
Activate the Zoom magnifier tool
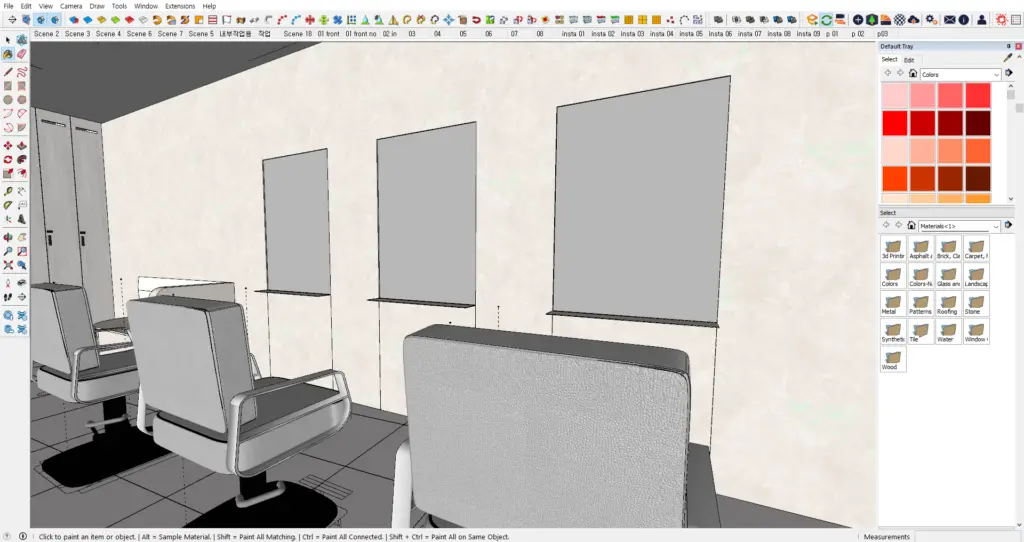pyautogui.click(x=8, y=251)
